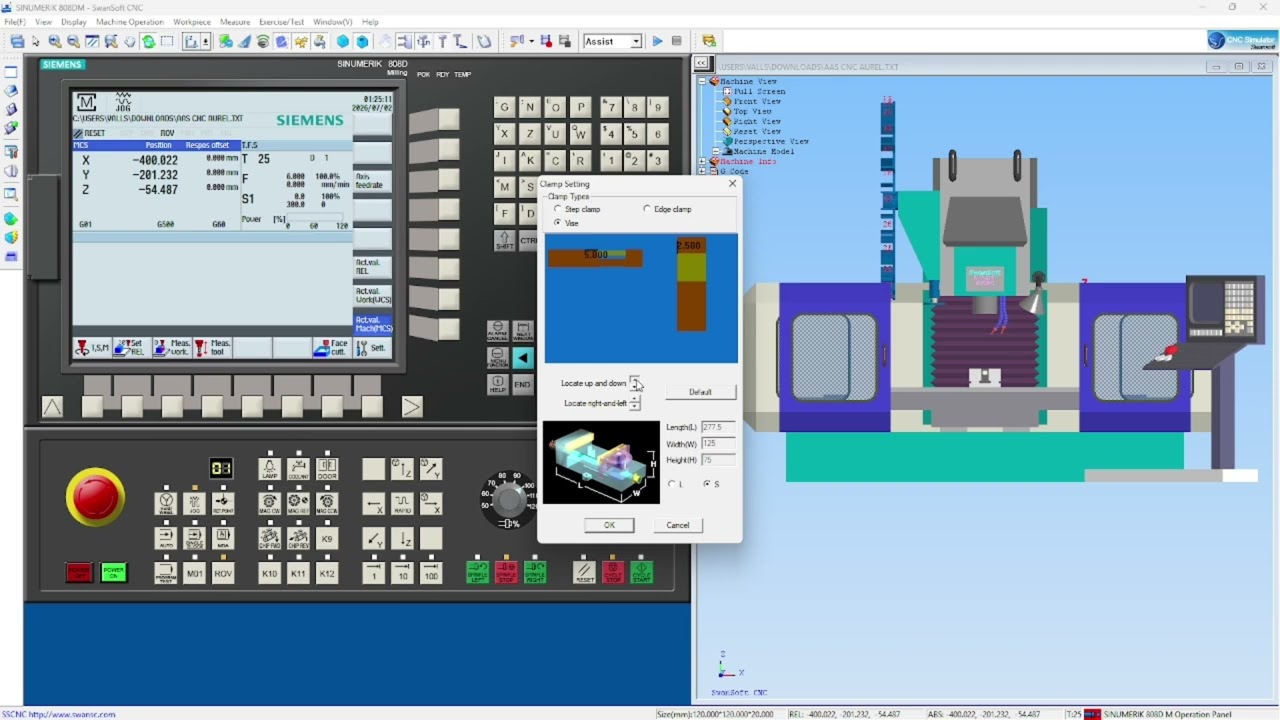Open the Workpiece menu
The height and width of the screenshot is (720, 1280).
point(192,21)
